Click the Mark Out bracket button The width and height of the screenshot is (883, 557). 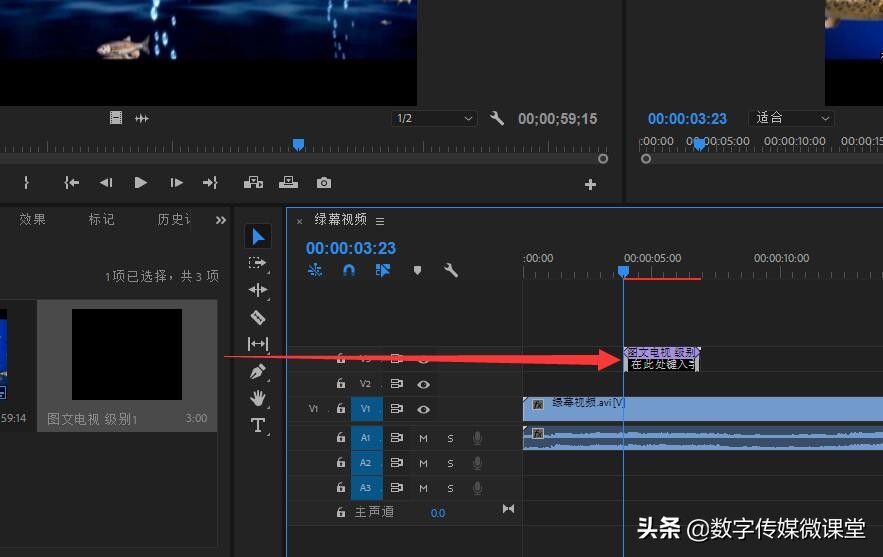[26, 182]
